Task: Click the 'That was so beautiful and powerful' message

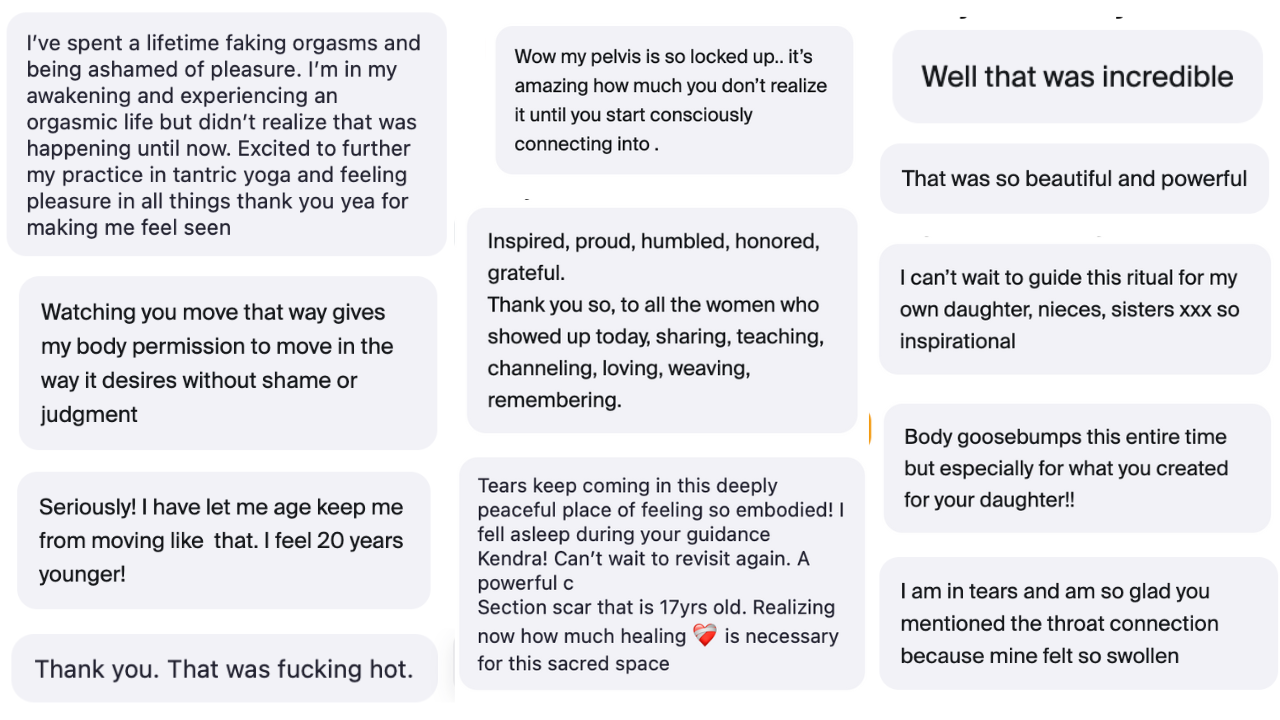Action: coord(1074,179)
